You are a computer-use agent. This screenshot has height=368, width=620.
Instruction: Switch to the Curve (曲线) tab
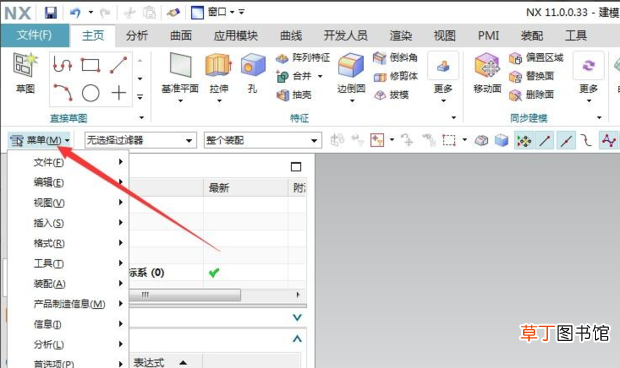click(x=291, y=36)
